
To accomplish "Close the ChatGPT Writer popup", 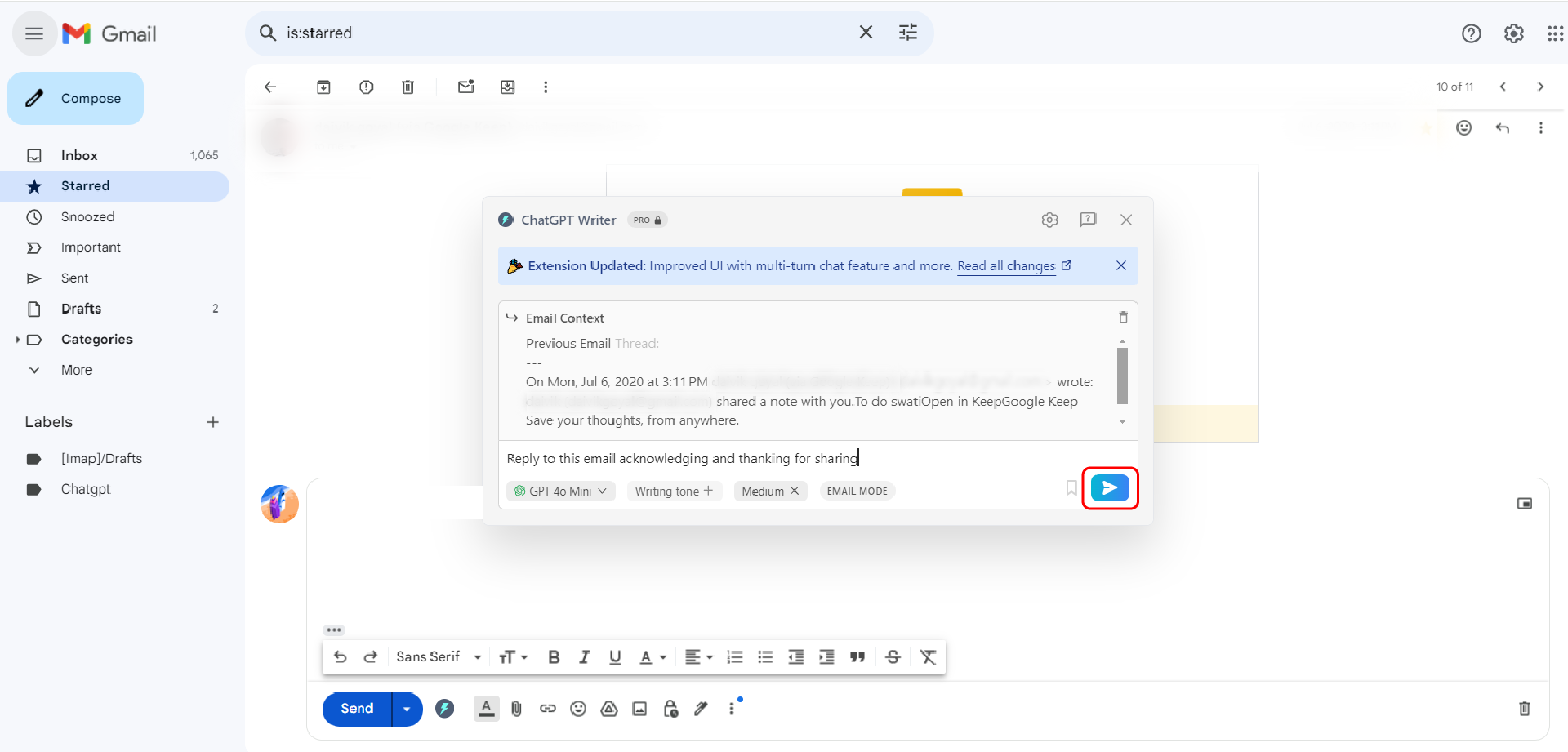I will click(1126, 220).
